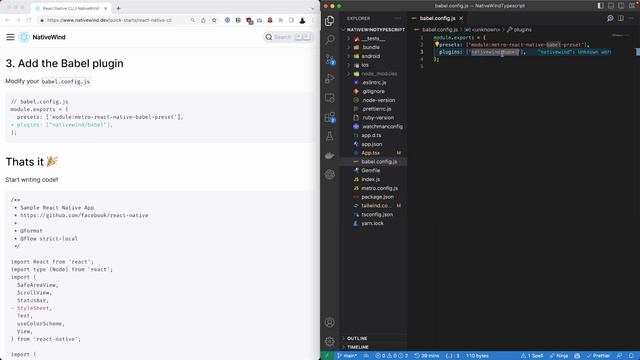This screenshot has width=640, height=360.
Task: Click the editor toolbar search-style icon beside split editor
Action: 610,18
